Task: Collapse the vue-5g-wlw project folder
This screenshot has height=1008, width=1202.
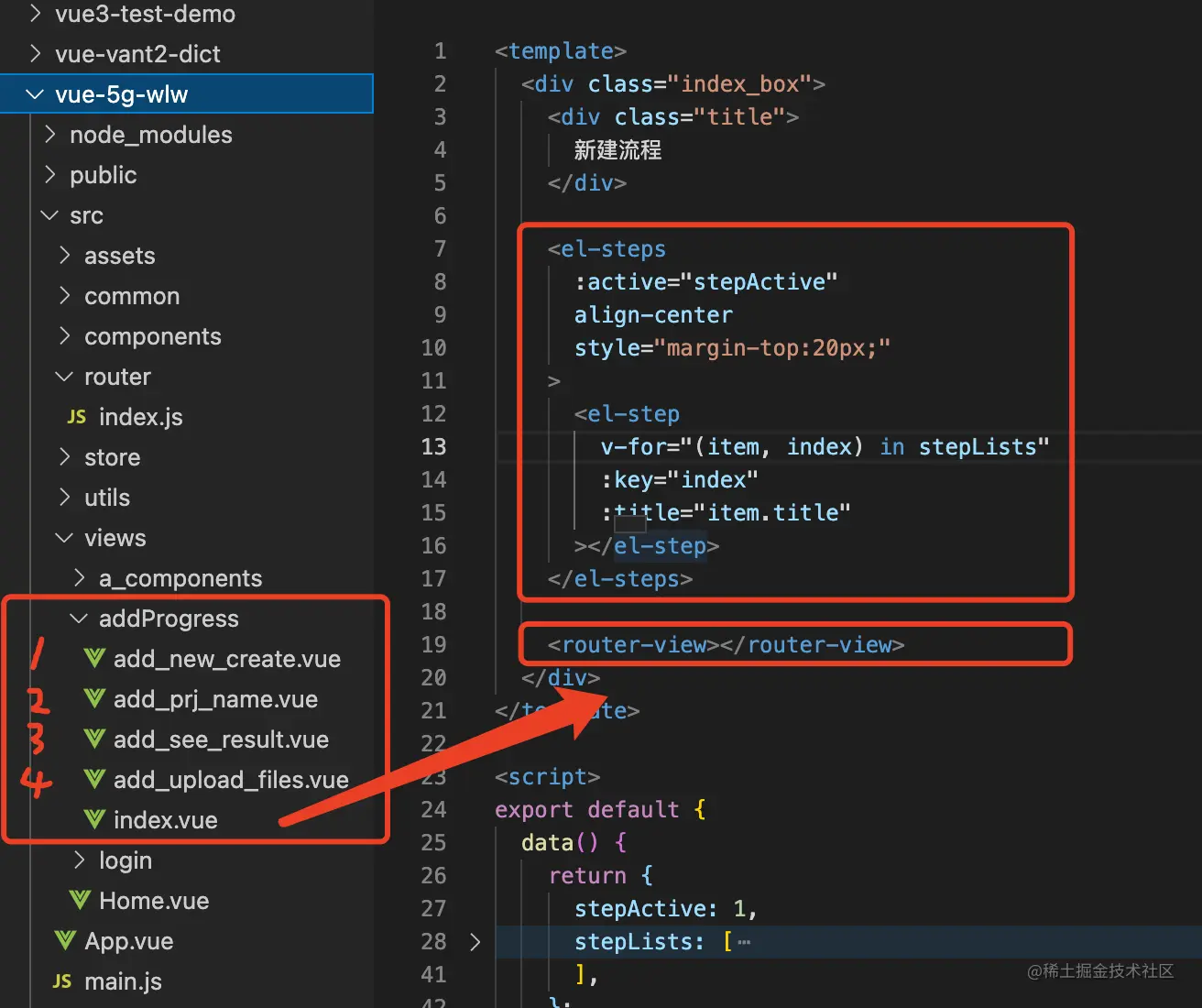Action: point(35,94)
